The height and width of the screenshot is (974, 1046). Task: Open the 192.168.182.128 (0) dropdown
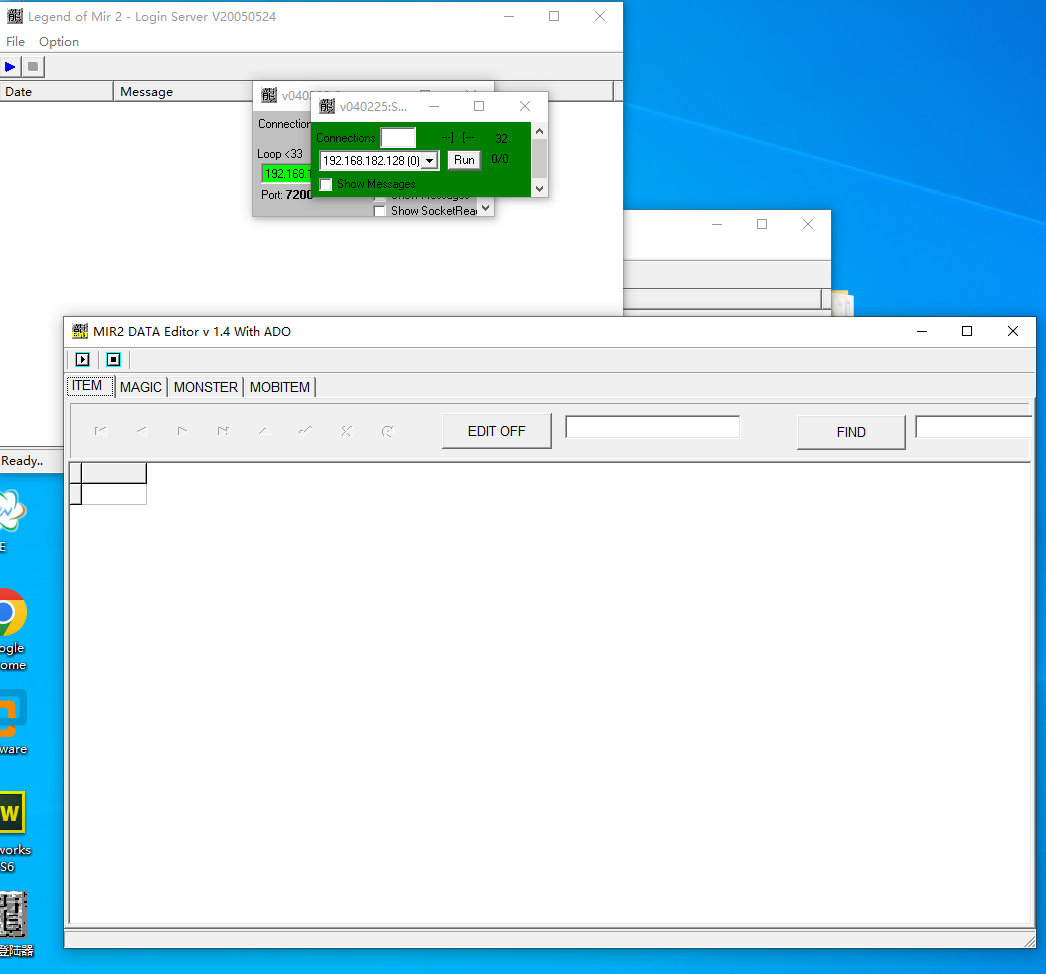(430, 161)
